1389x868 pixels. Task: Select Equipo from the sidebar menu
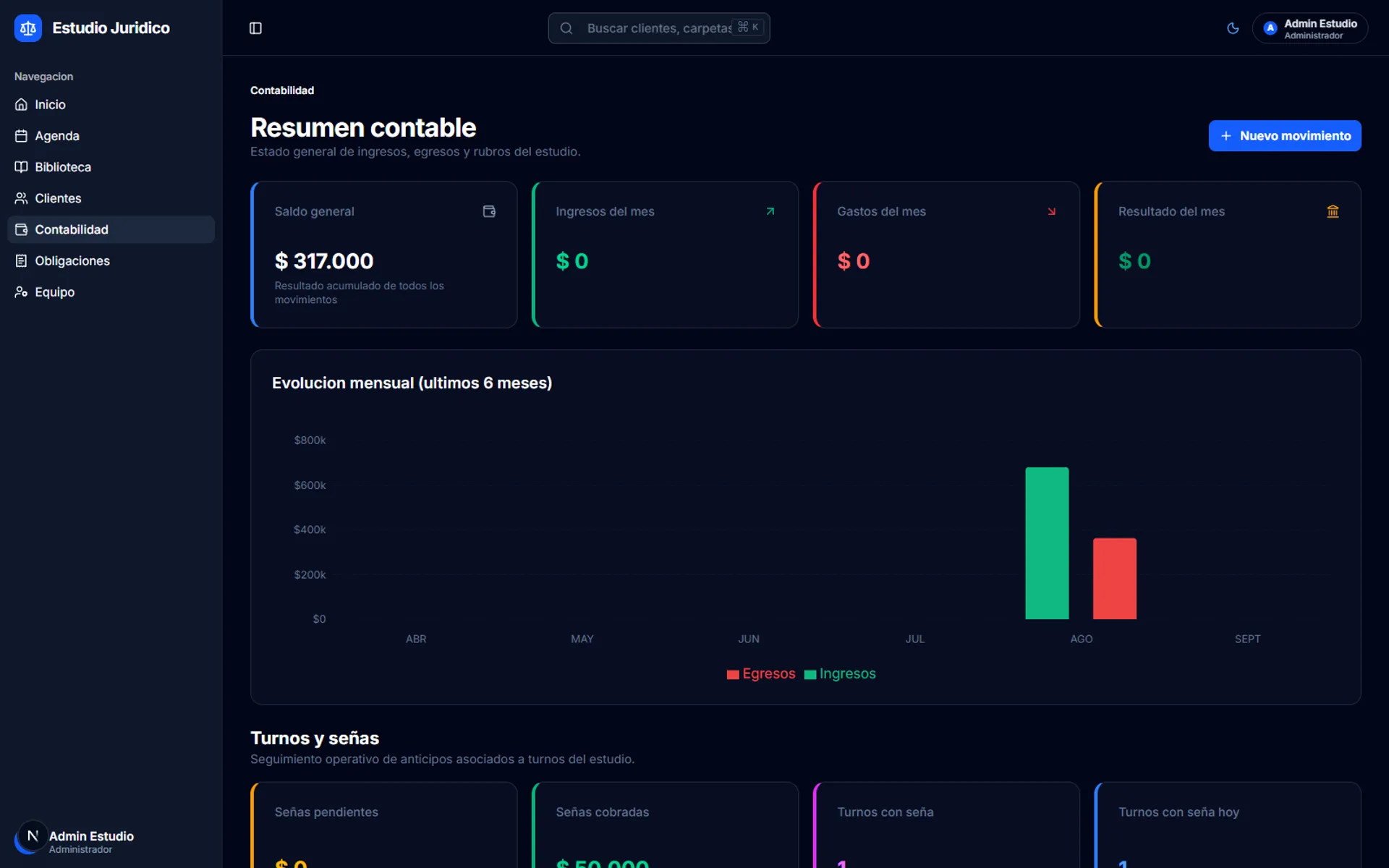click(111, 292)
